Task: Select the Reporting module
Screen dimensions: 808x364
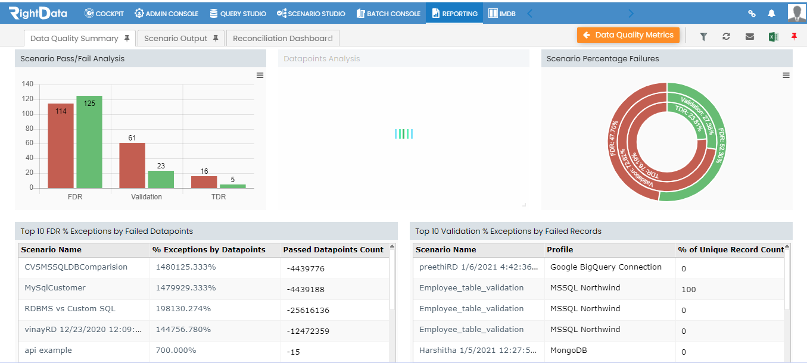Action: 454,13
